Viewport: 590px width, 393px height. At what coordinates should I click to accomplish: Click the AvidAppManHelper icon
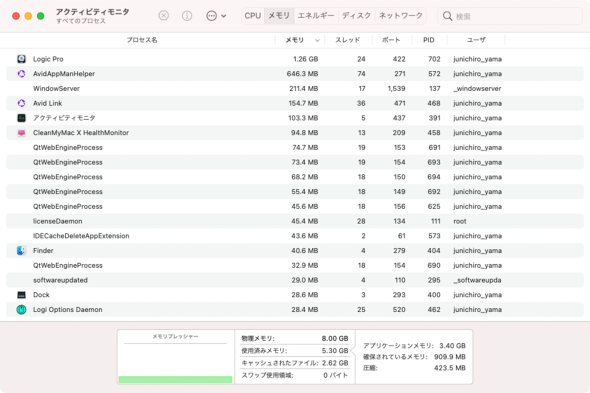(21, 73)
